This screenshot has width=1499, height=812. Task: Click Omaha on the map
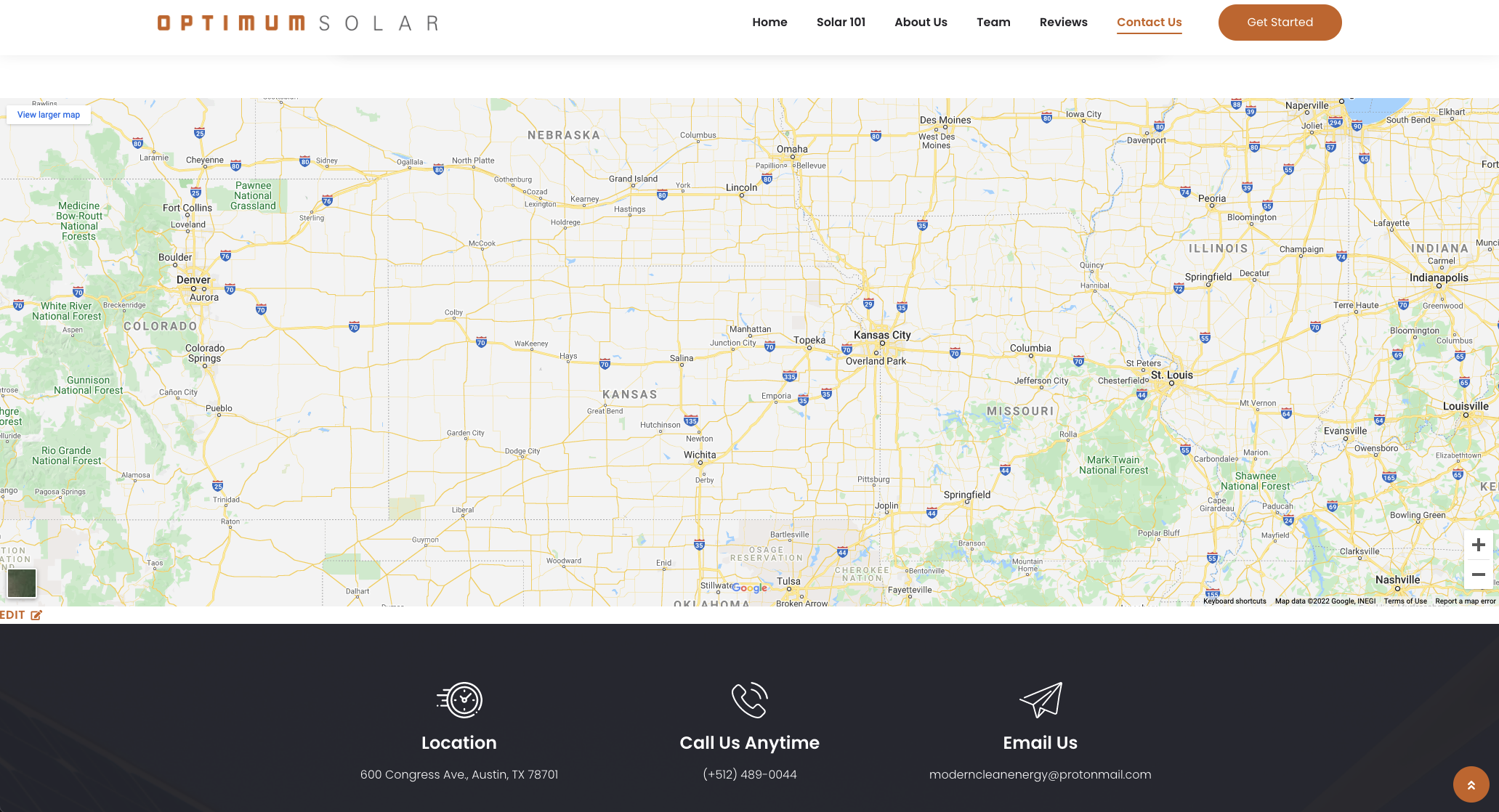(792, 150)
